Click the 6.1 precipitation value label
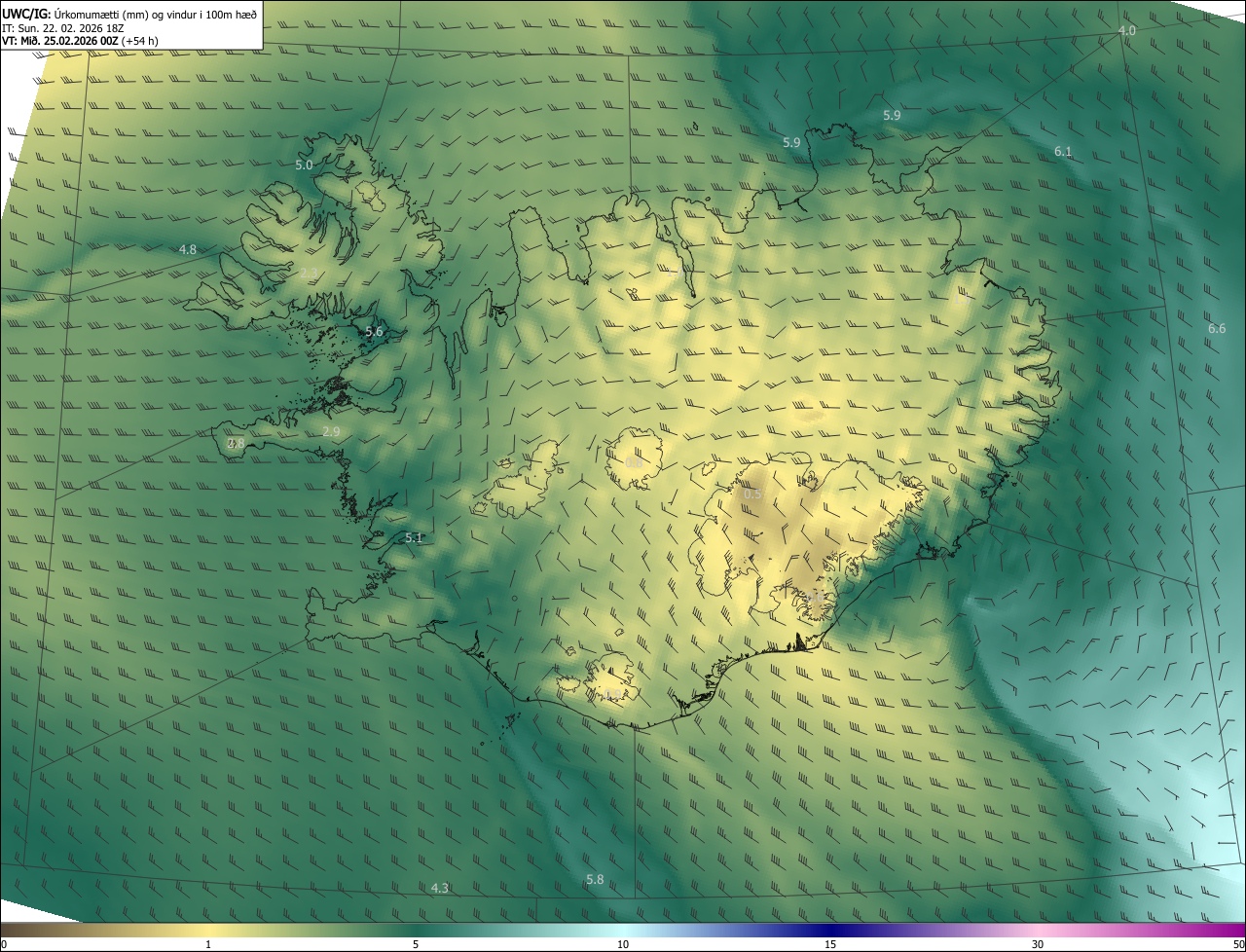Image resolution: width=1246 pixels, height=952 pixels. 1063,151
